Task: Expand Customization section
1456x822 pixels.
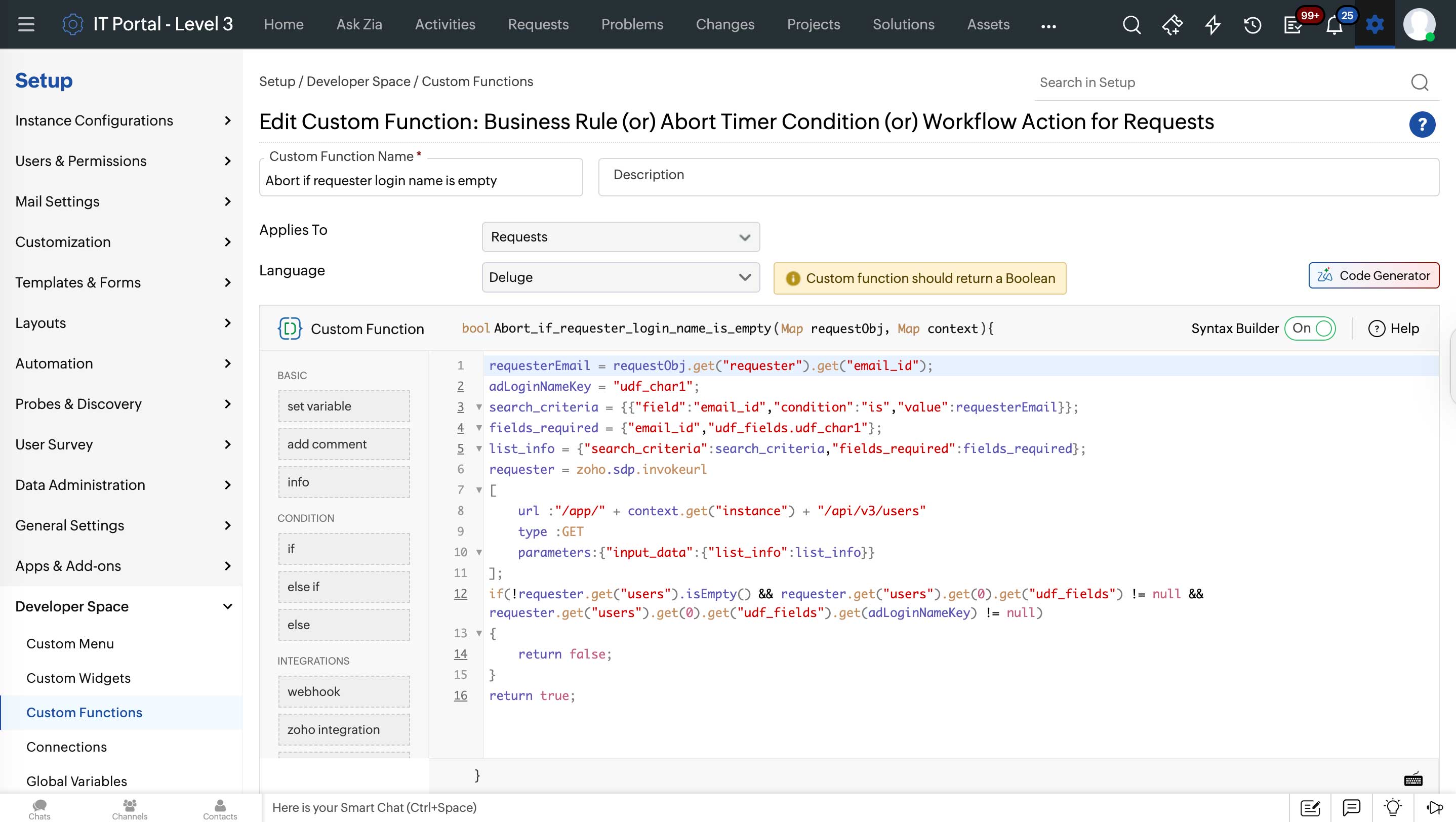Action: (x=122, y=242)
